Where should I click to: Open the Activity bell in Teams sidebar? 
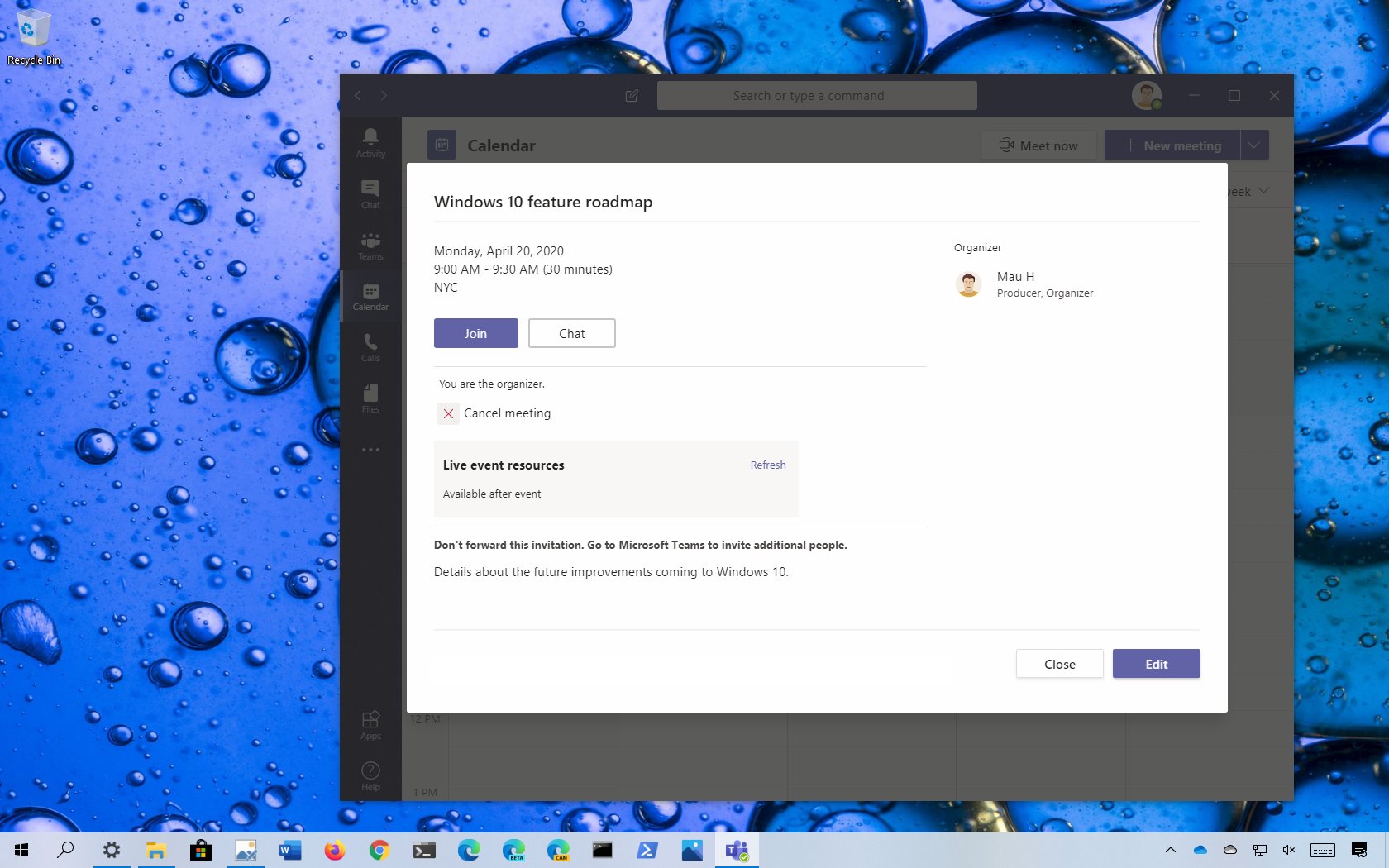[x=370, y=142]
